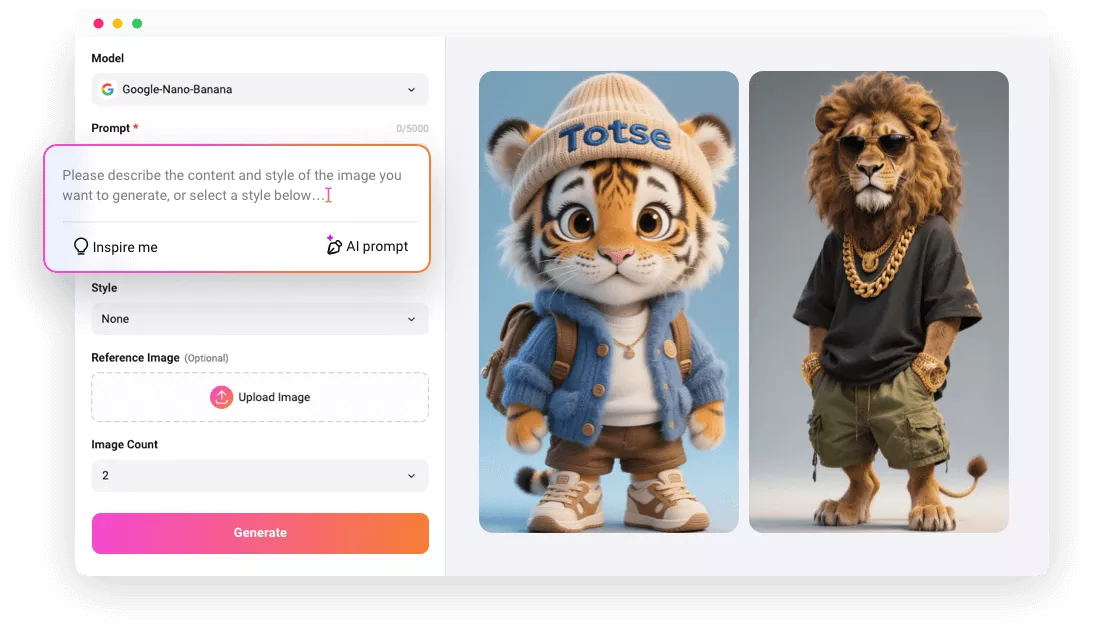Click the chevron arrow on the Style selector
Screen dimensions: 1094x635
[x=411, y=318]
